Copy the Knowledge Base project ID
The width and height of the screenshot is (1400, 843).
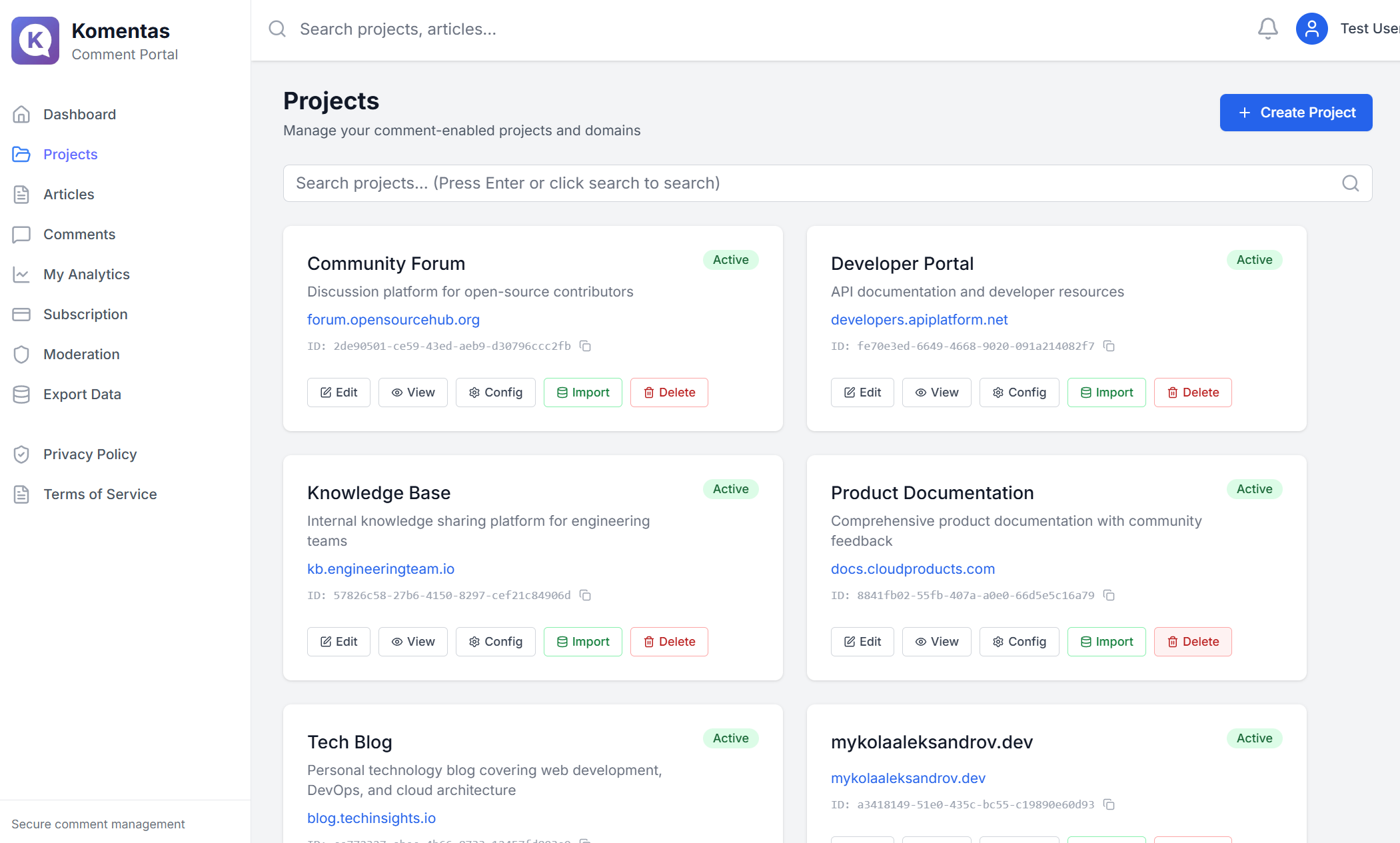click(x=585, y=595)
